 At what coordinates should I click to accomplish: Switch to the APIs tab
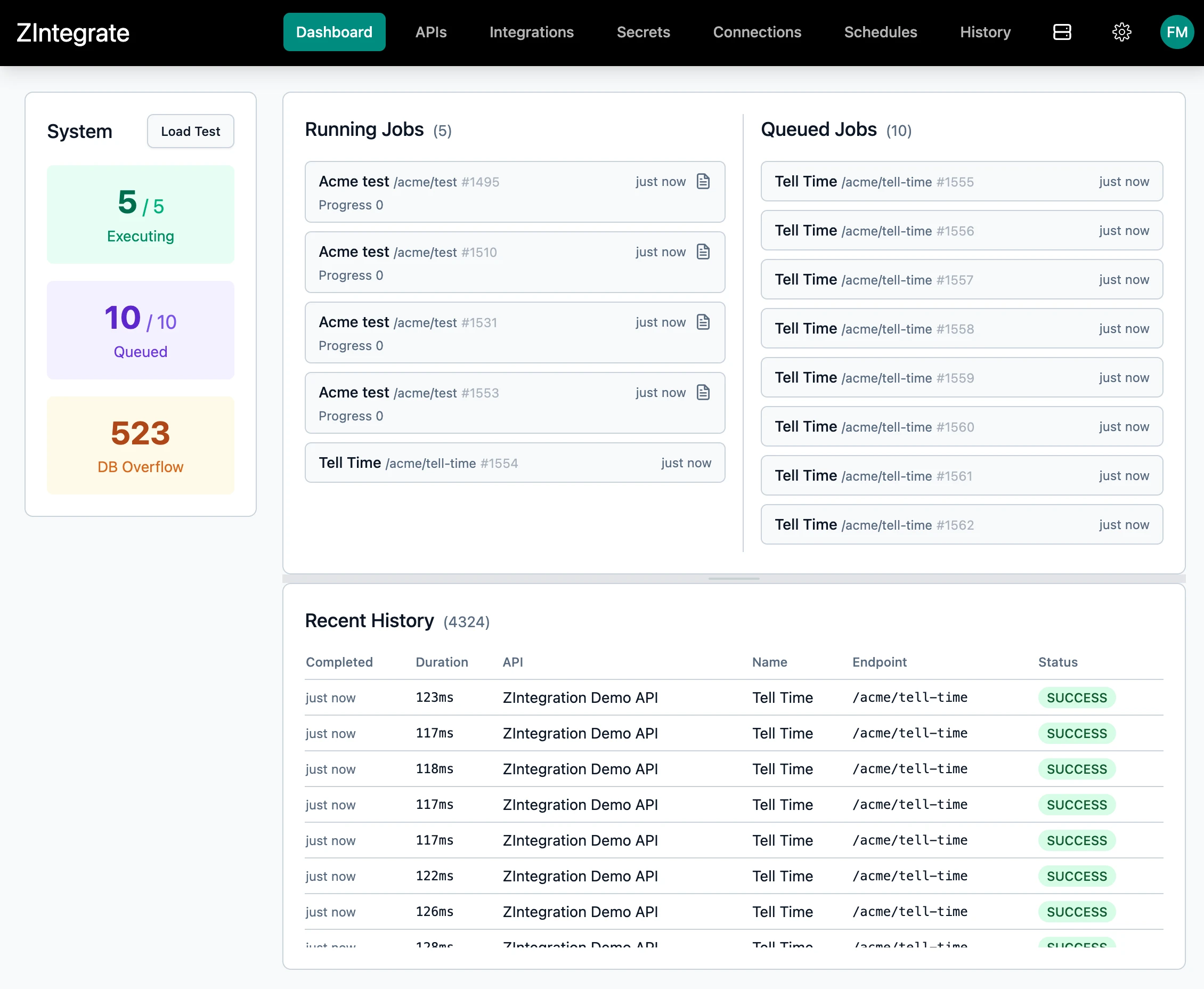pyautogui.click(x=430, y=32)
